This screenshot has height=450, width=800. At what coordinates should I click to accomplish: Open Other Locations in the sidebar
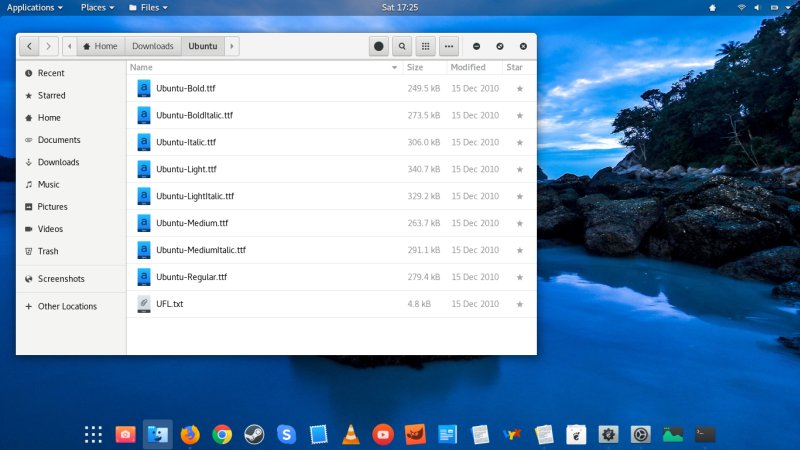pyautogui.click(x=67, y=306)
